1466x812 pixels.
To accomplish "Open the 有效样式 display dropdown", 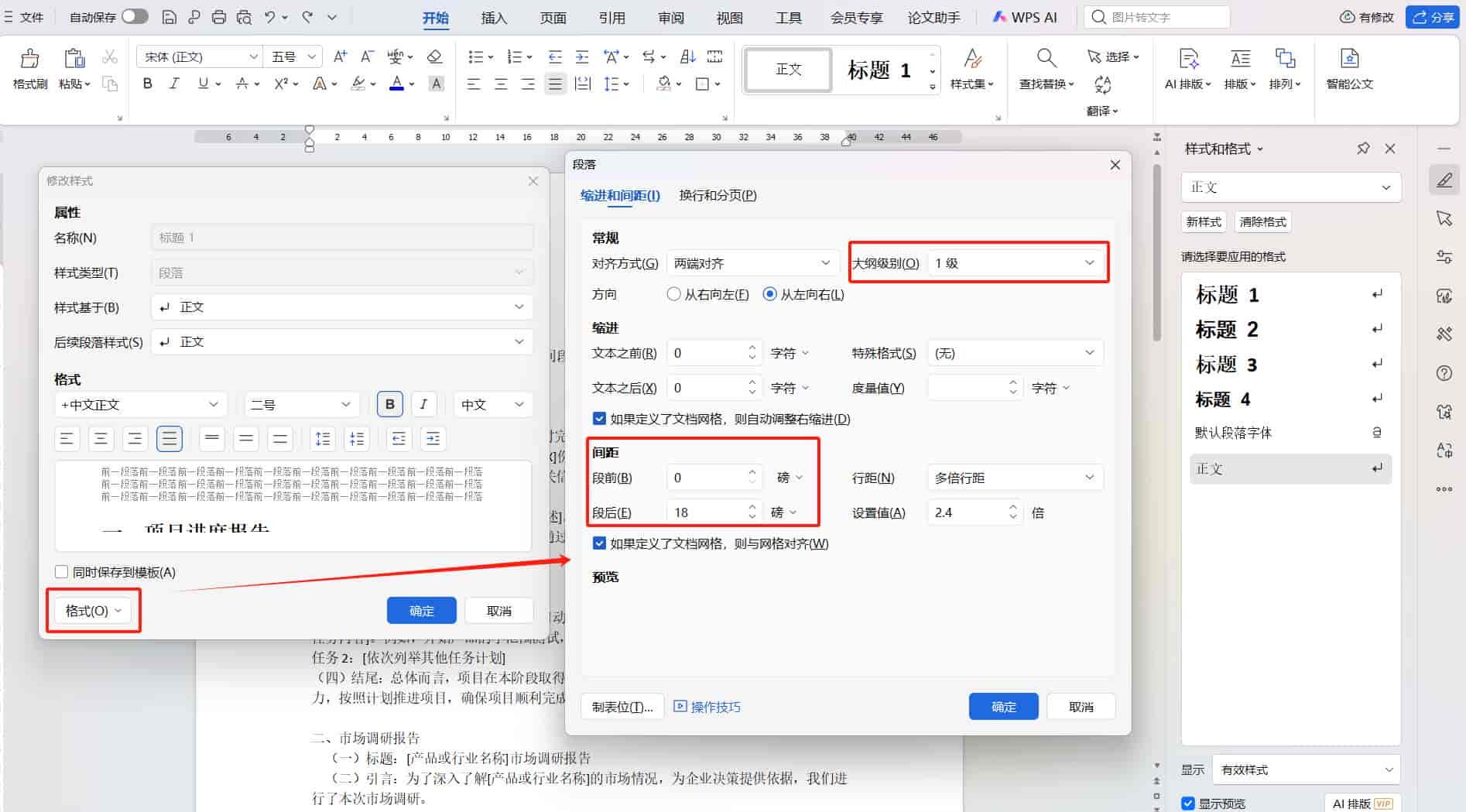I will (x=1306, y=769).
